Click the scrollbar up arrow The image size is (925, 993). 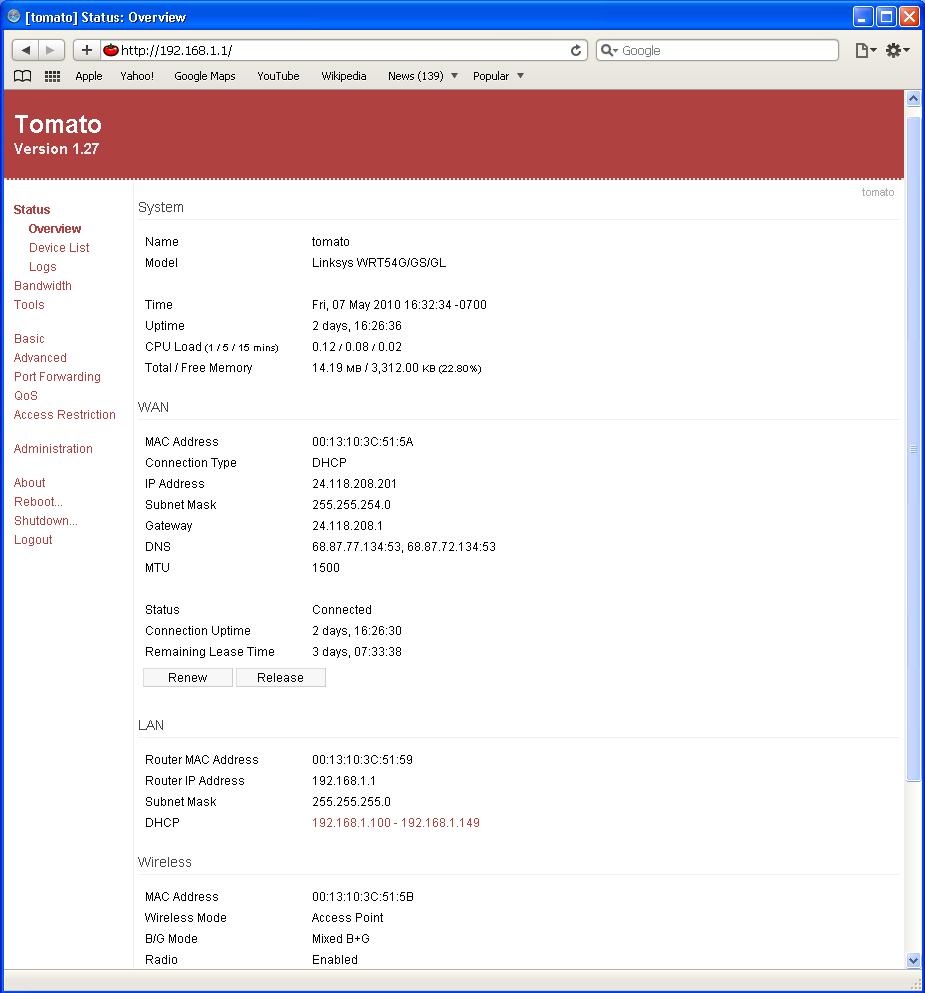913,99
